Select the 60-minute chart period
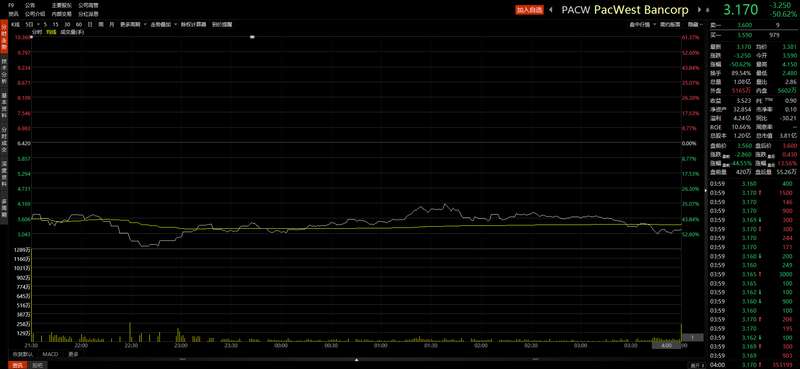This screenshot has width=800, height=369. (78, 24)
